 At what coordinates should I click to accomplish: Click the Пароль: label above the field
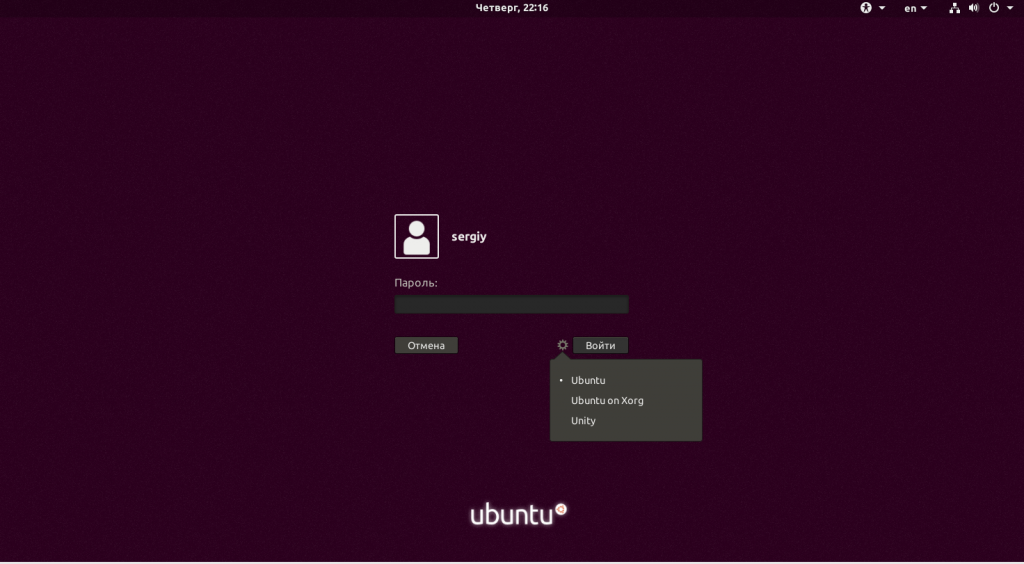click(x=416, y=283)
